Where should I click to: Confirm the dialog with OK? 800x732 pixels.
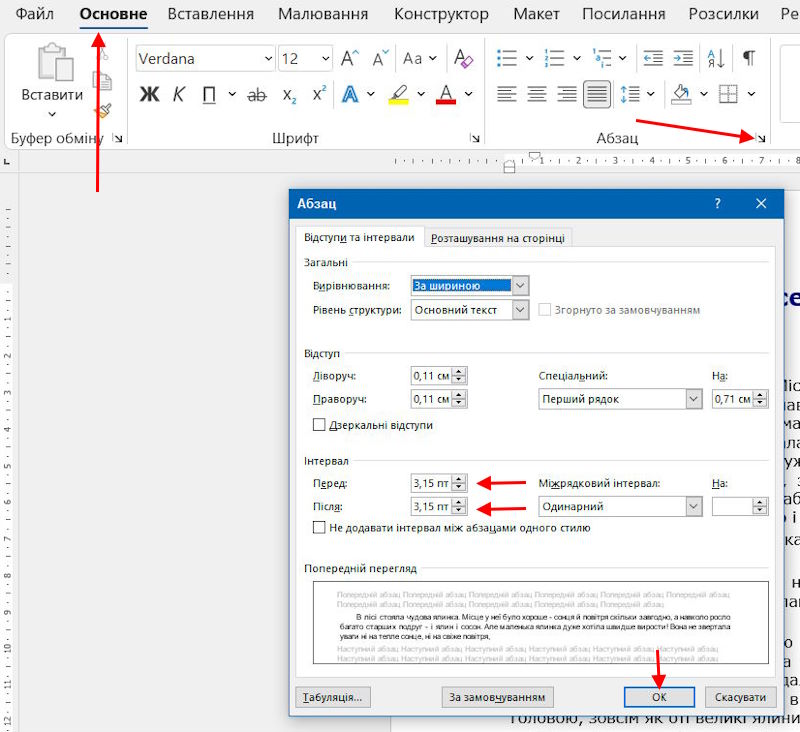coord(659,697)
